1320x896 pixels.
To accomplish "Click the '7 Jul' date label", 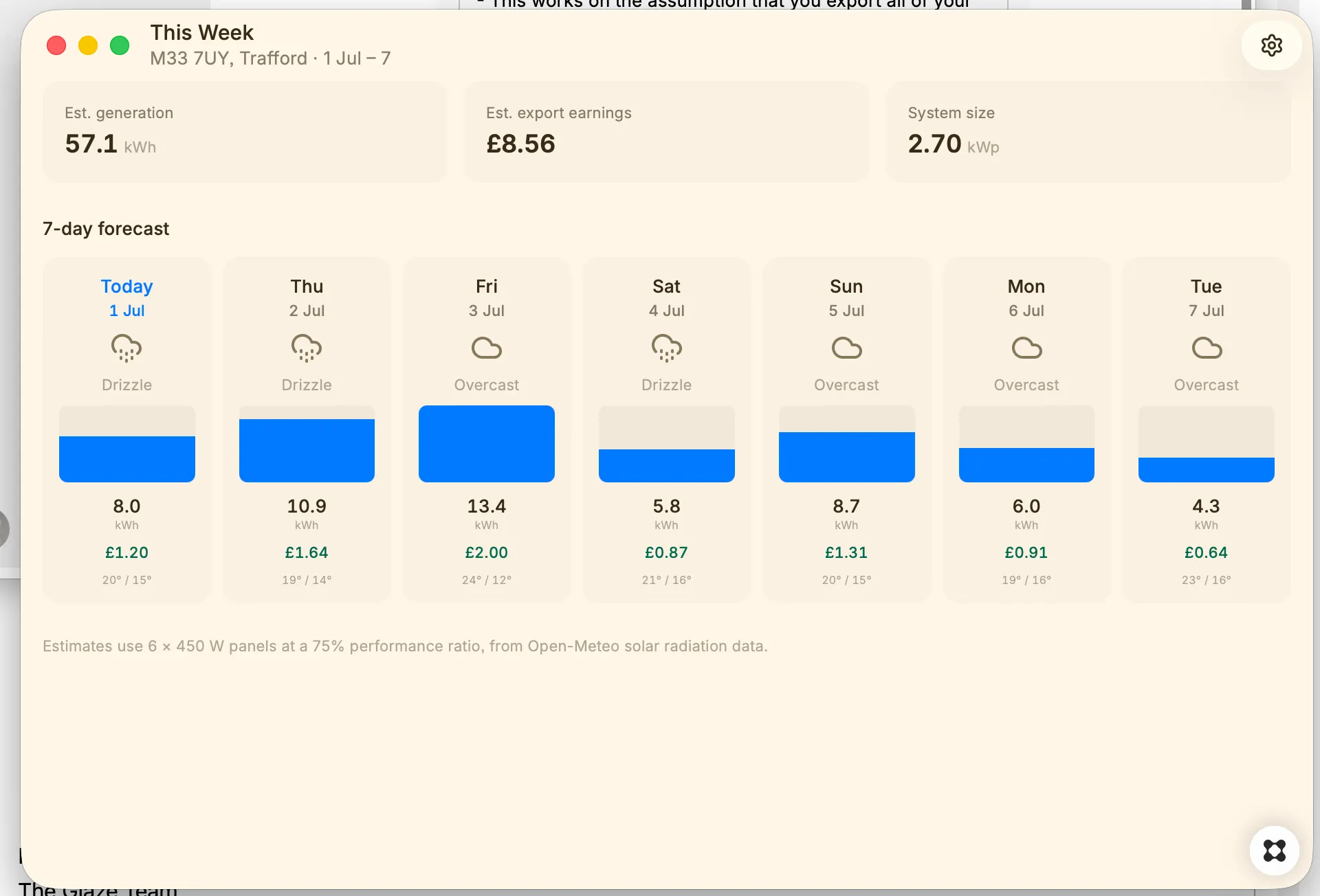I will coord(1207,311).
